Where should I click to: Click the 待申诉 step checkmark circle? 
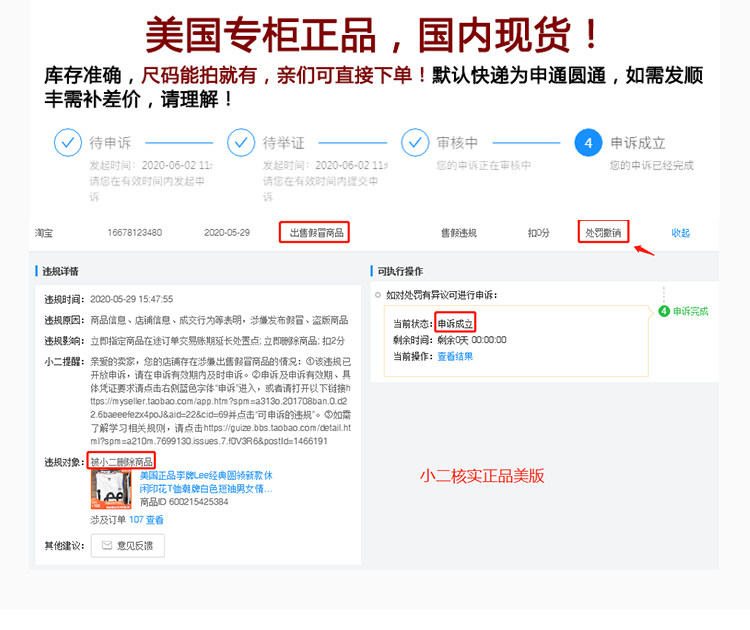pos(68,143)
